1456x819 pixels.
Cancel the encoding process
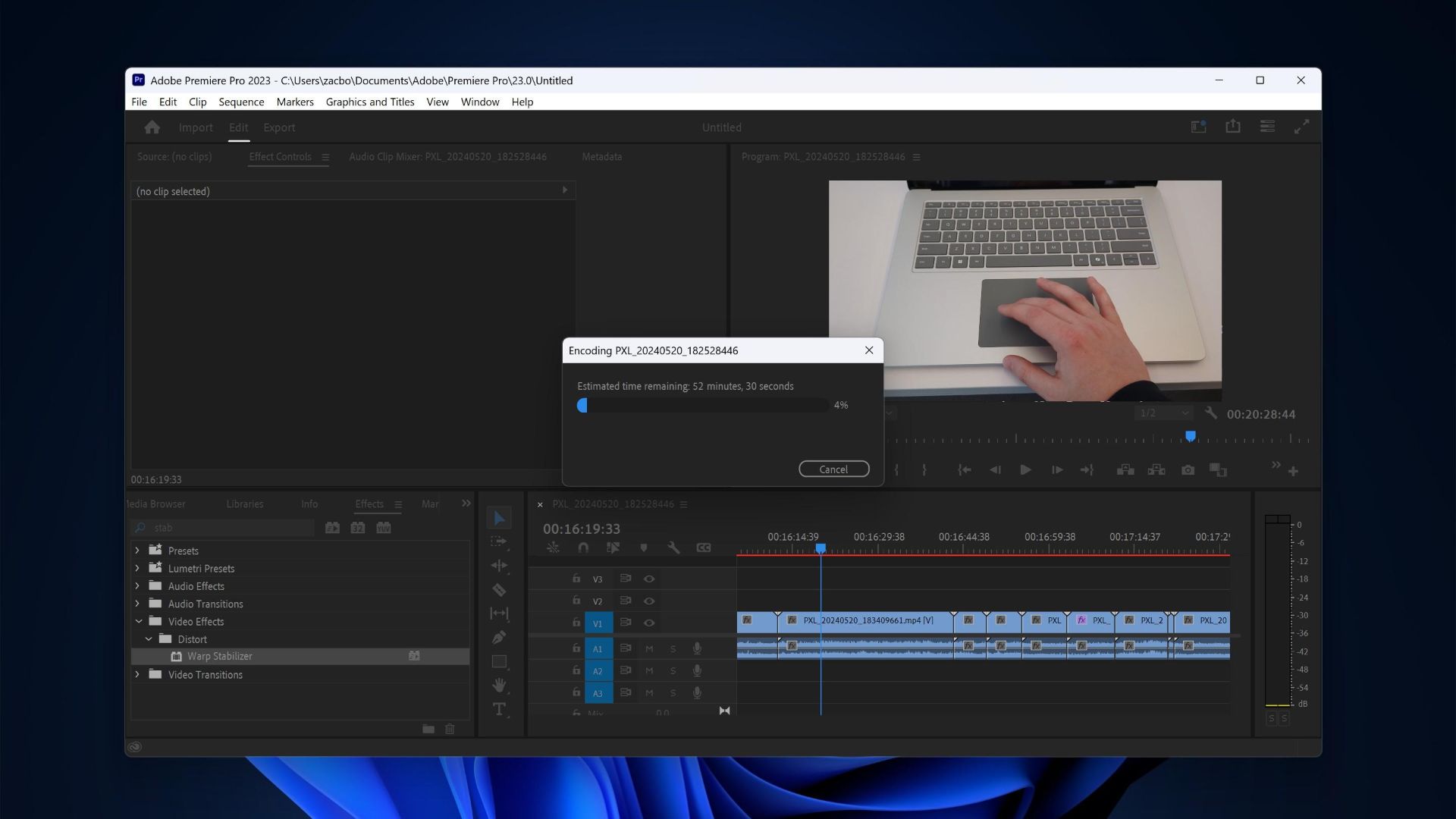833,468
